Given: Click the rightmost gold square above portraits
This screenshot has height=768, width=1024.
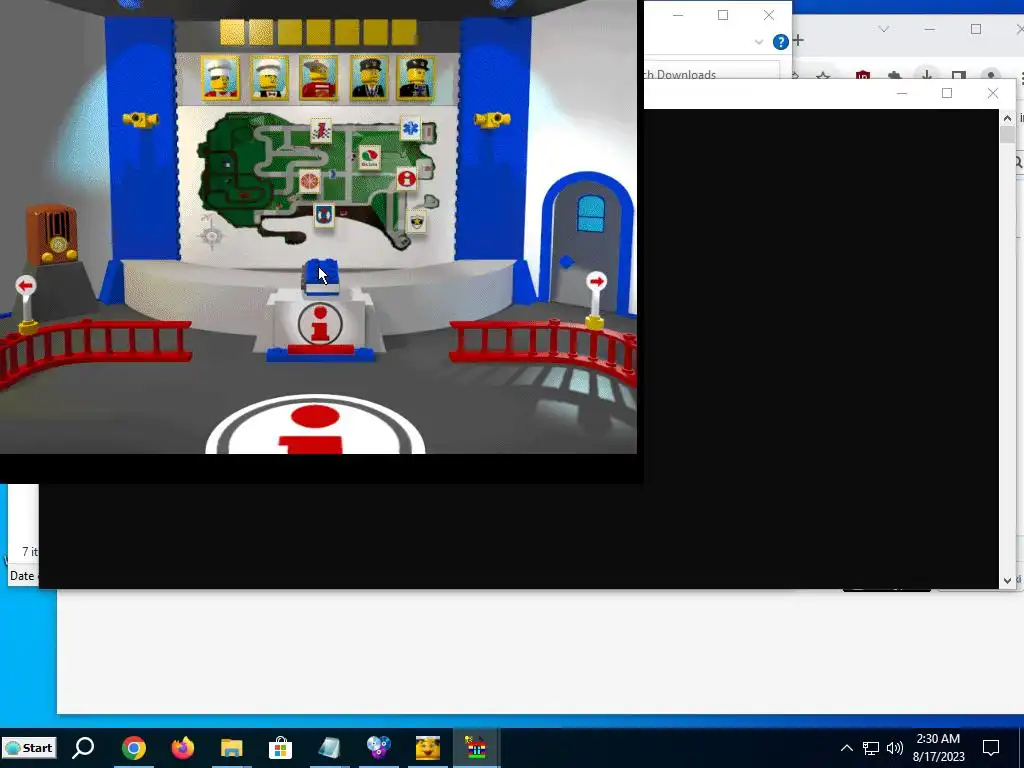Looking at the screenshot, I should [405, 32].
